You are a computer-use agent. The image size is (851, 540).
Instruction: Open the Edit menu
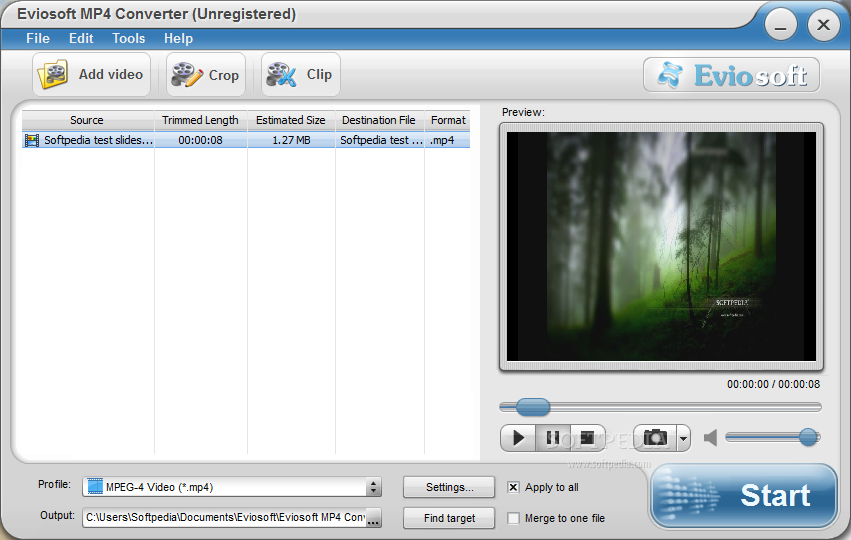click(81, 39)
